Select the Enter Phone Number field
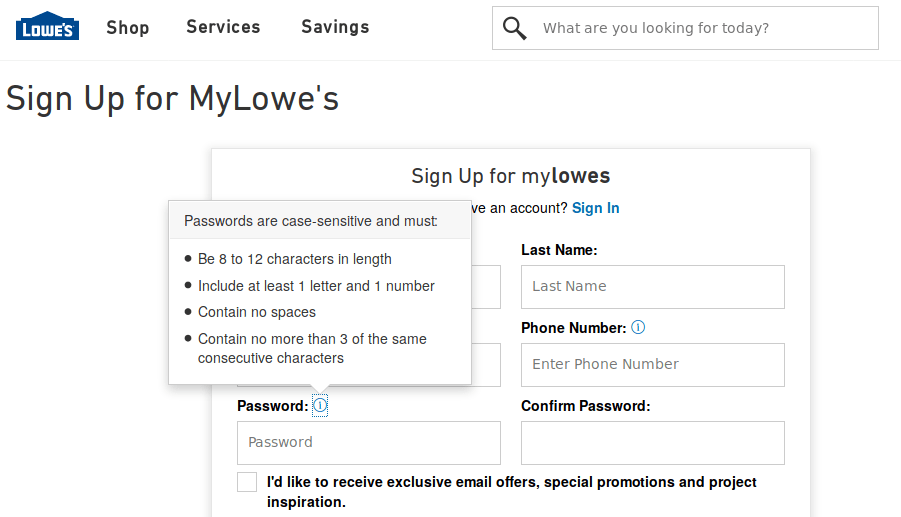The image size is (901, 517). pyautogui.click(x=652, y=364)
